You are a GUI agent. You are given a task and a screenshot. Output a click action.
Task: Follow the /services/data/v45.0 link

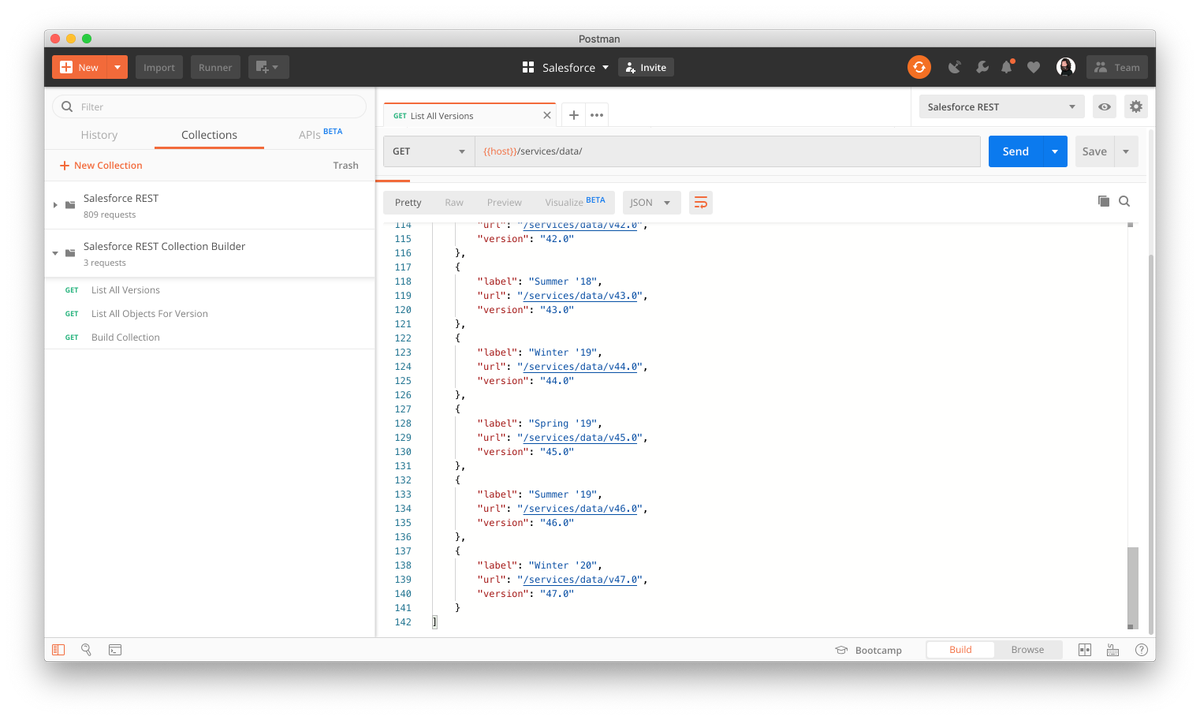582,437
